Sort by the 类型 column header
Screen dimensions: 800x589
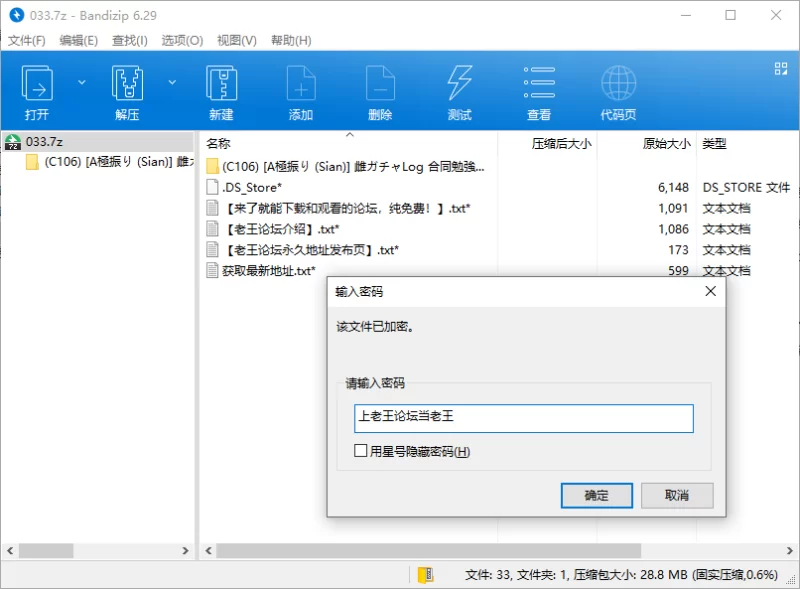tap(714, 144)
